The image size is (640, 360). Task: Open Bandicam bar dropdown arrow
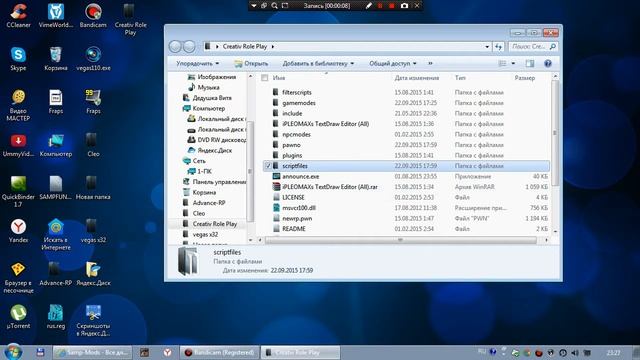coord(253,6)
